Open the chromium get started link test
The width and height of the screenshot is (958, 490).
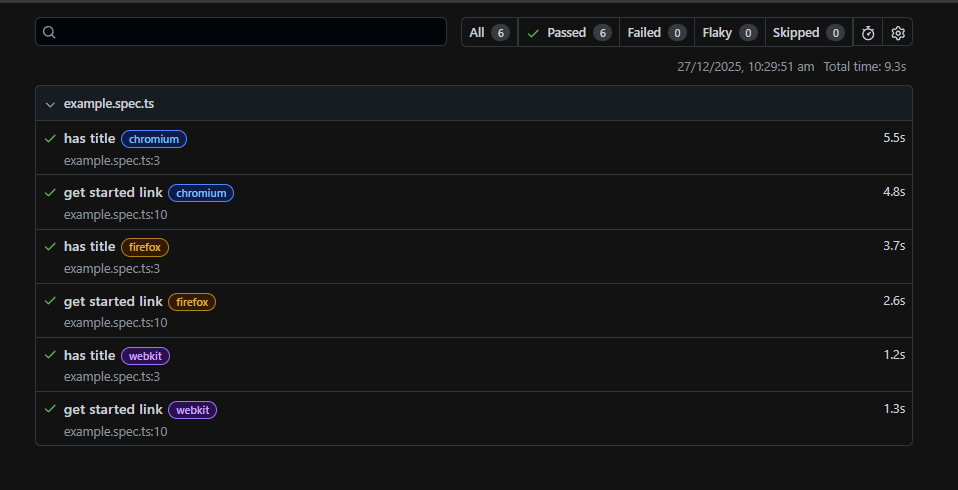113,192
